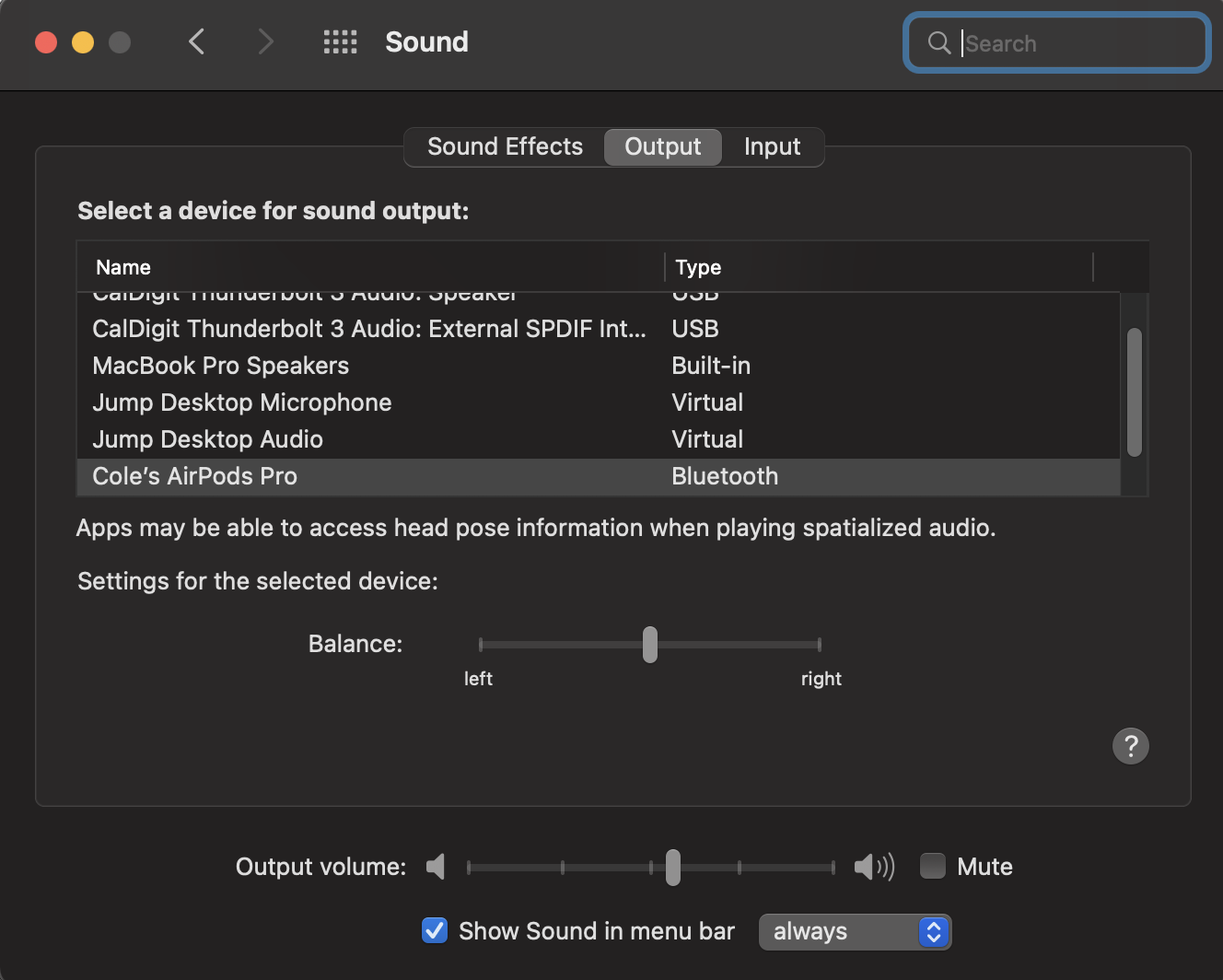Switch to the Input tab

click(x=772, y=147)
